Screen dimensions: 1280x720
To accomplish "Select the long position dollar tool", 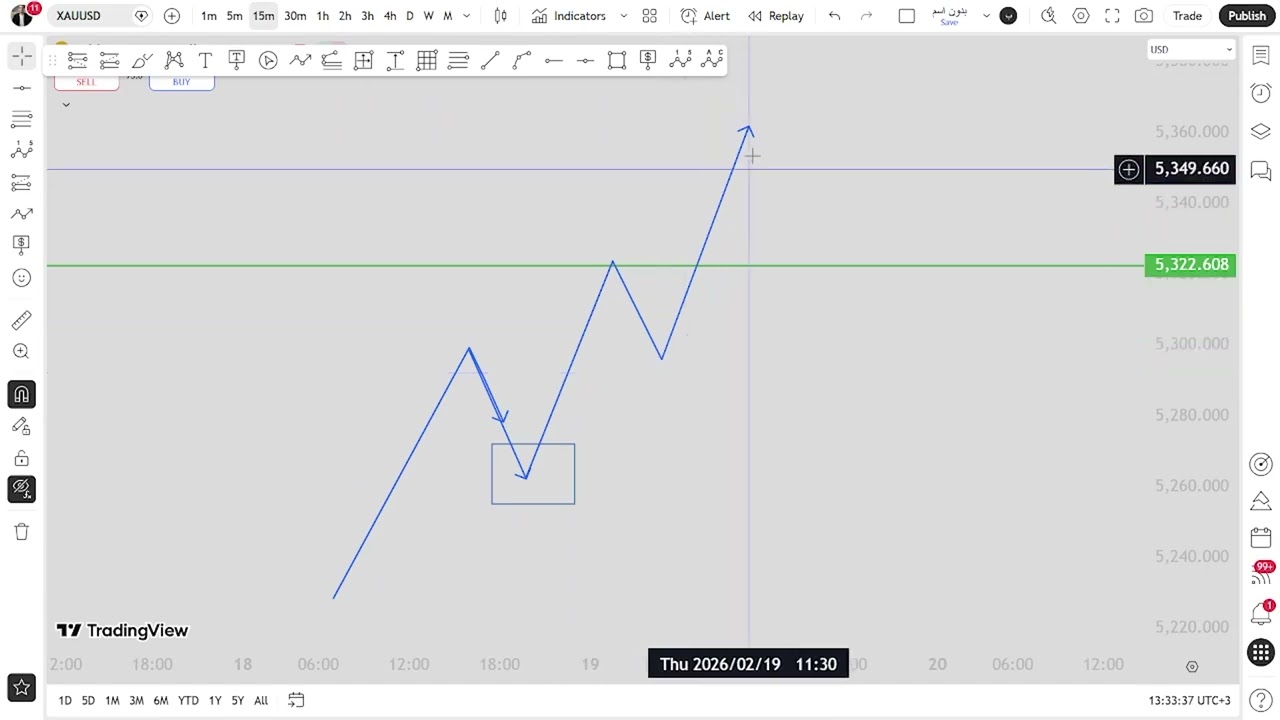I will (x=648, y=60).
